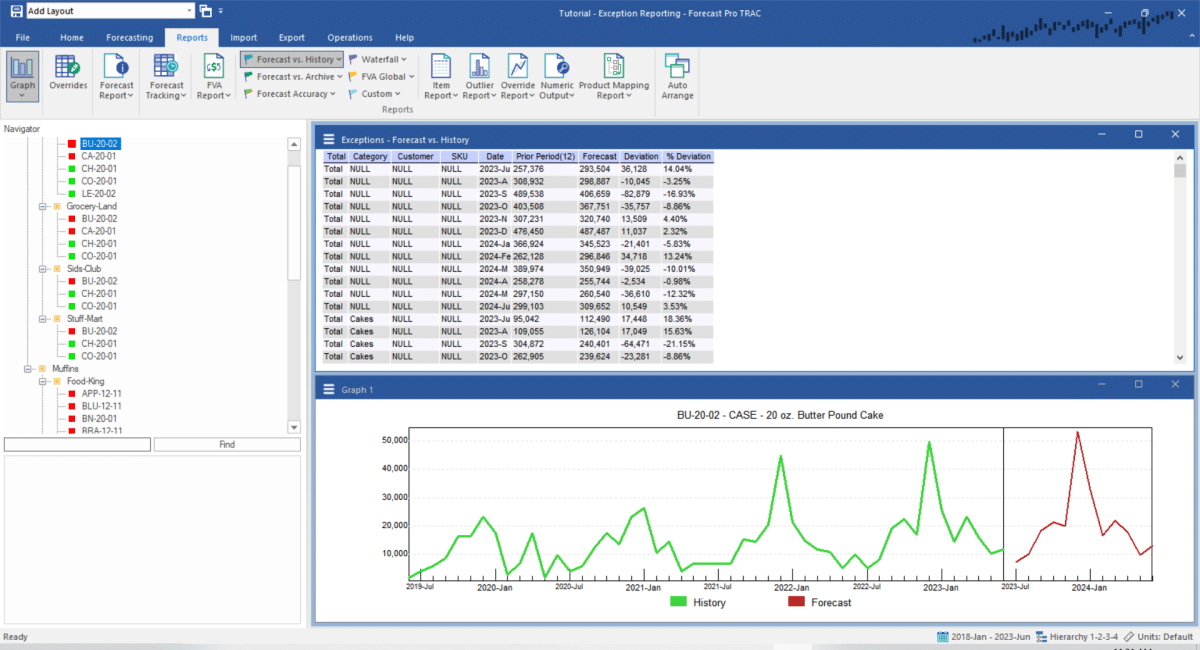1200x650 pixels.
Task: Open the FVA Report icon
Action: pos(214,67)
